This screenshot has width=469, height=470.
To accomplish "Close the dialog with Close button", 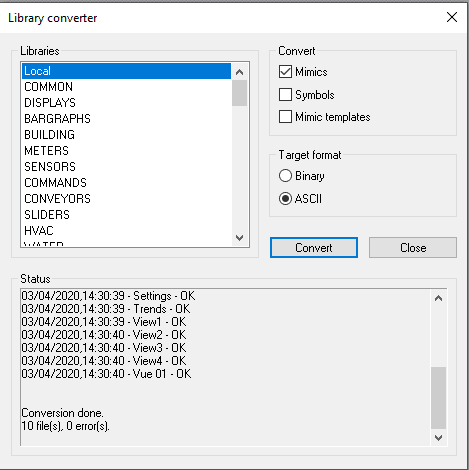I will pyautogui.click(x=413, y=248).
